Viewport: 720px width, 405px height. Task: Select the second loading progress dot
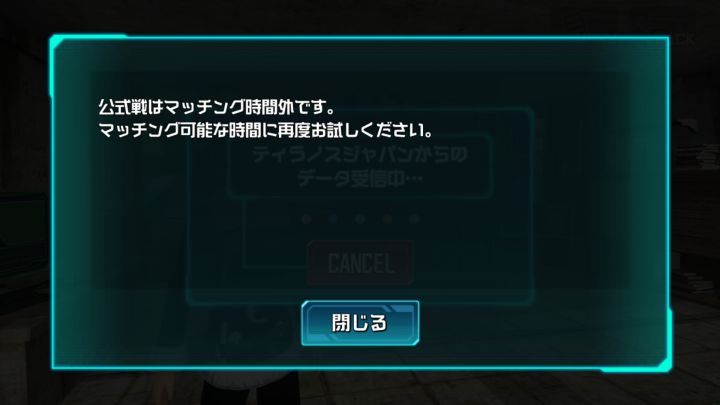333,219
